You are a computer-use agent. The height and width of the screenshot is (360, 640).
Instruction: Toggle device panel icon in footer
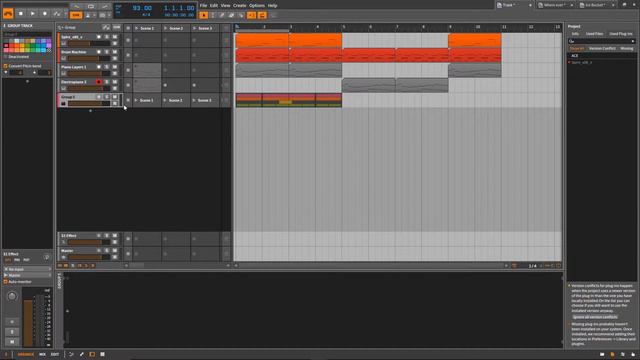92,354
